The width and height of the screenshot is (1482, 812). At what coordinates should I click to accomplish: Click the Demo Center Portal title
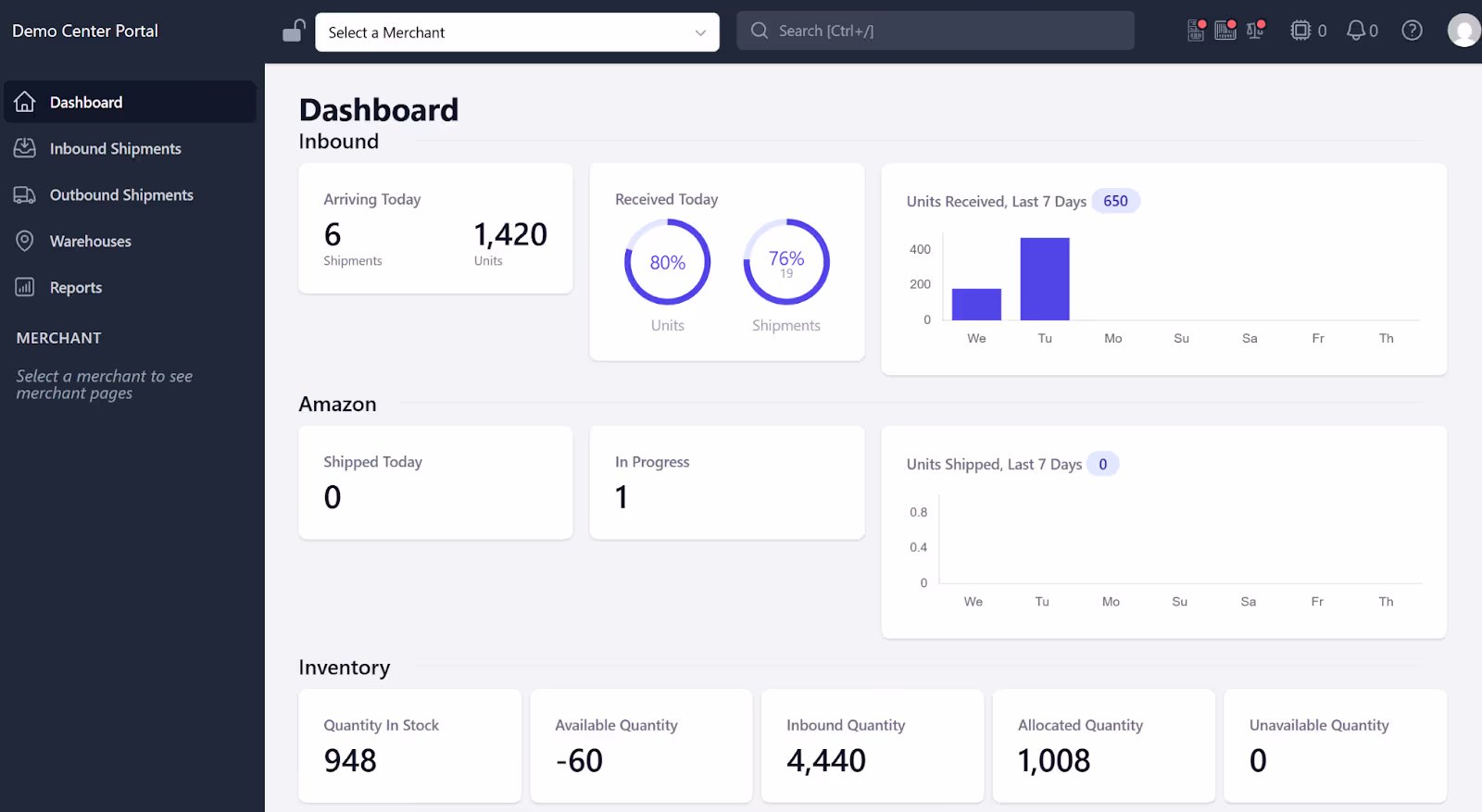tap(85, 31)
